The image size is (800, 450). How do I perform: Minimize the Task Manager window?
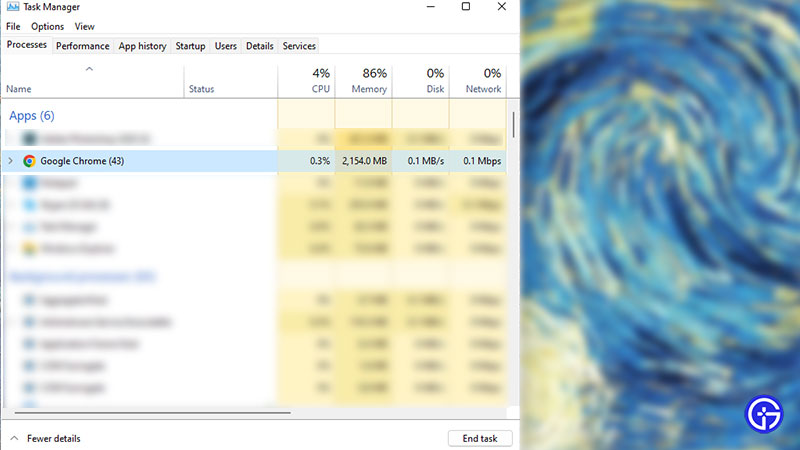tap(431, 7)
